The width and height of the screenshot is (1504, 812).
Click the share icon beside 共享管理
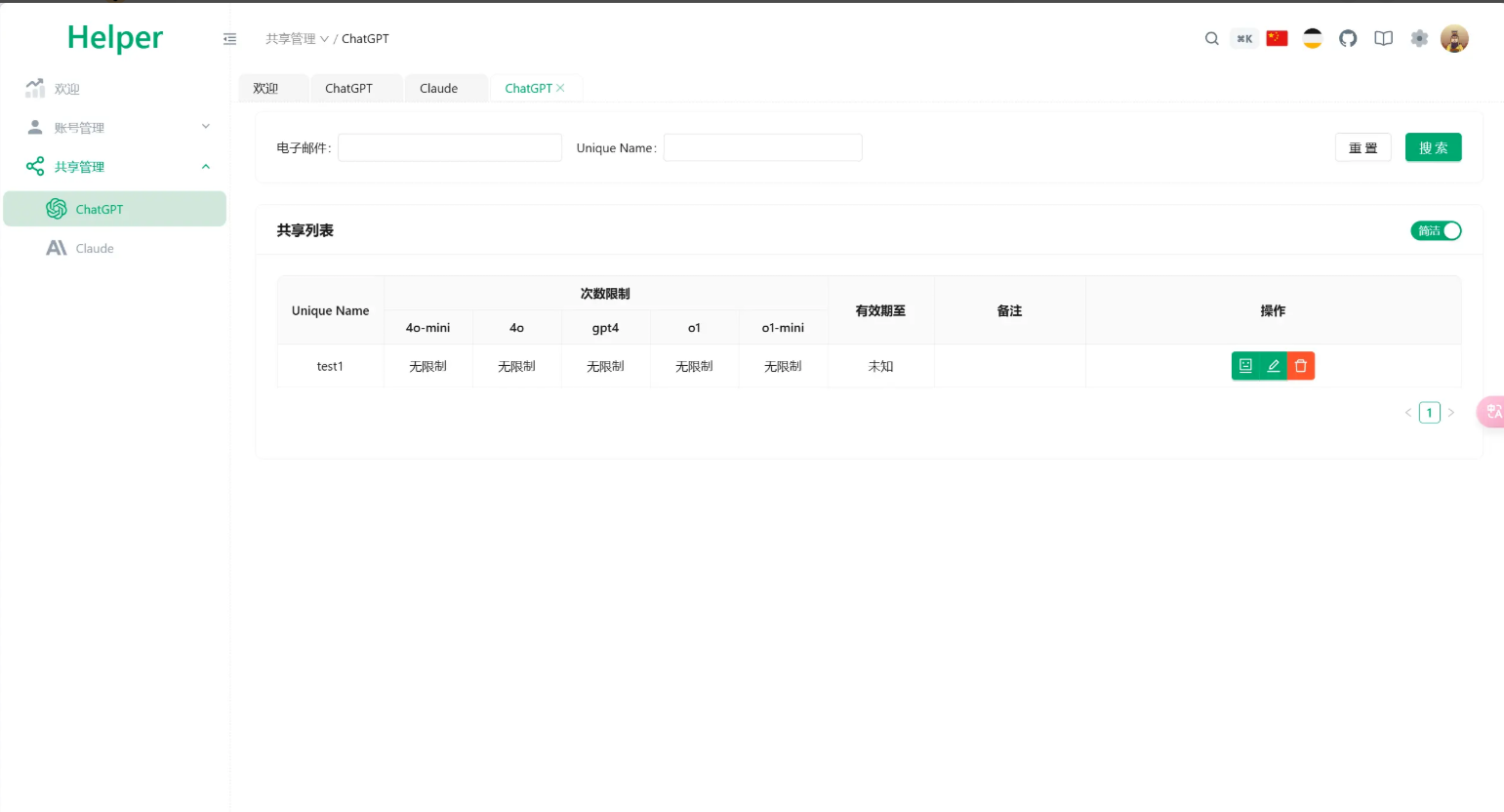pos(35,166)
